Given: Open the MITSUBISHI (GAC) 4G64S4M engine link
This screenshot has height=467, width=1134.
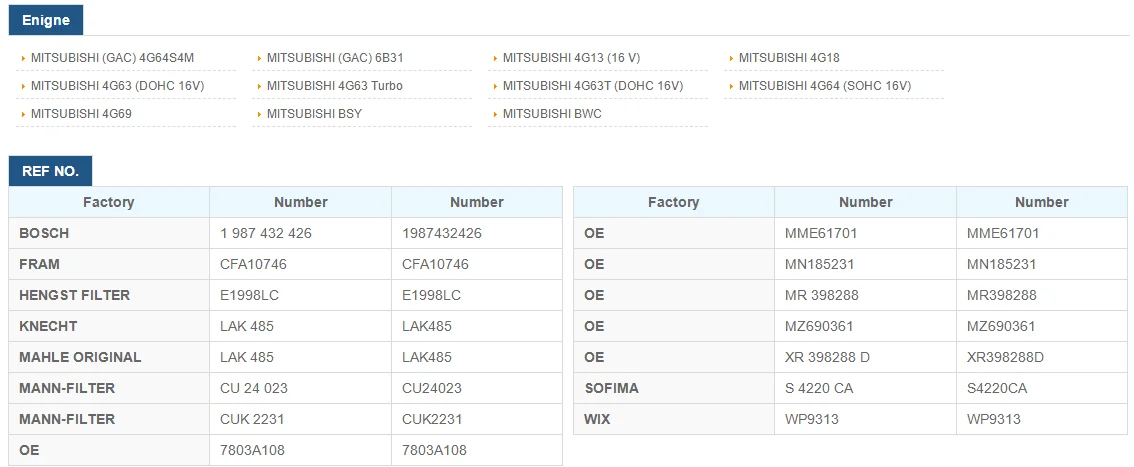Looking at the screenshot, I should 112,57.
